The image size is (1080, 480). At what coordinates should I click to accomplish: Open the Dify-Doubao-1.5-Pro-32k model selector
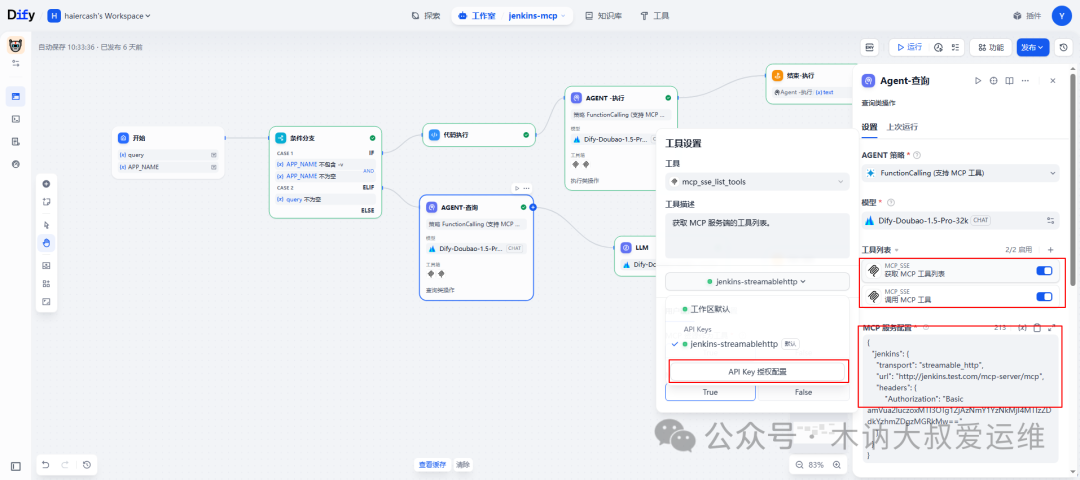pos(951,220)
